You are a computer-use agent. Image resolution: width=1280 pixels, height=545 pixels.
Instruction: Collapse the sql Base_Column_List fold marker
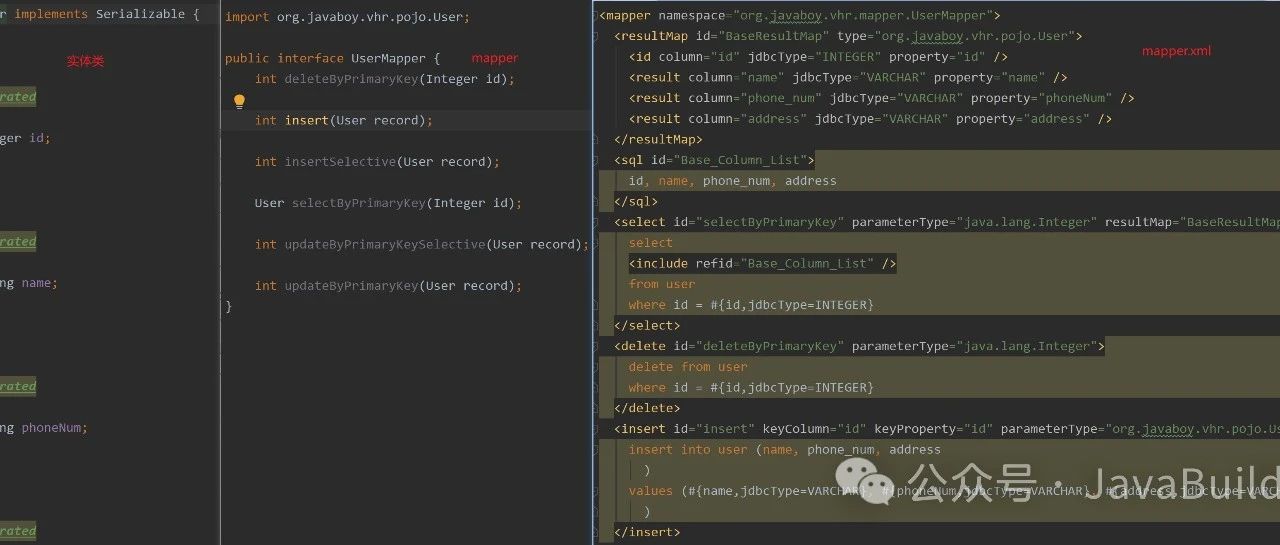point(596,161)
